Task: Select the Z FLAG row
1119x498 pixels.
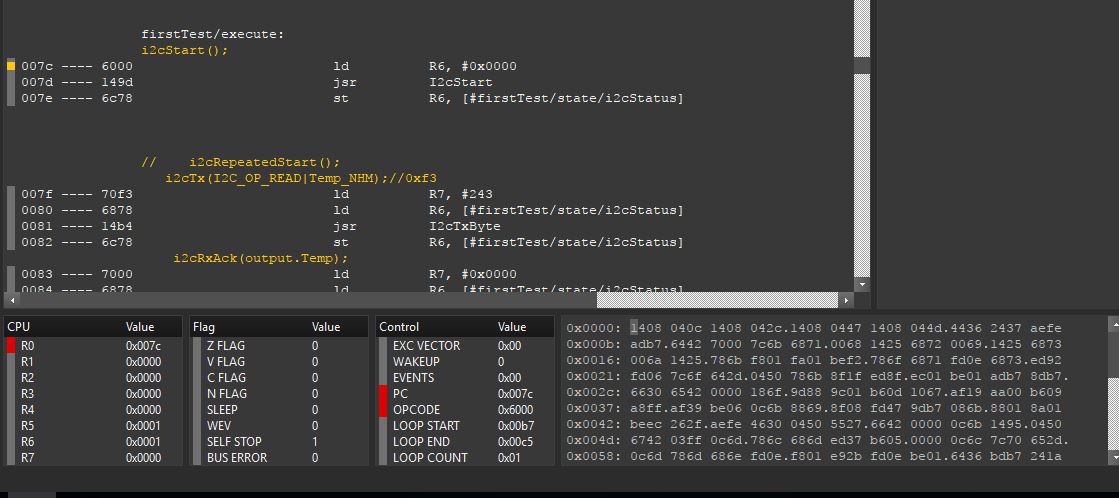Action: point(279,345)
